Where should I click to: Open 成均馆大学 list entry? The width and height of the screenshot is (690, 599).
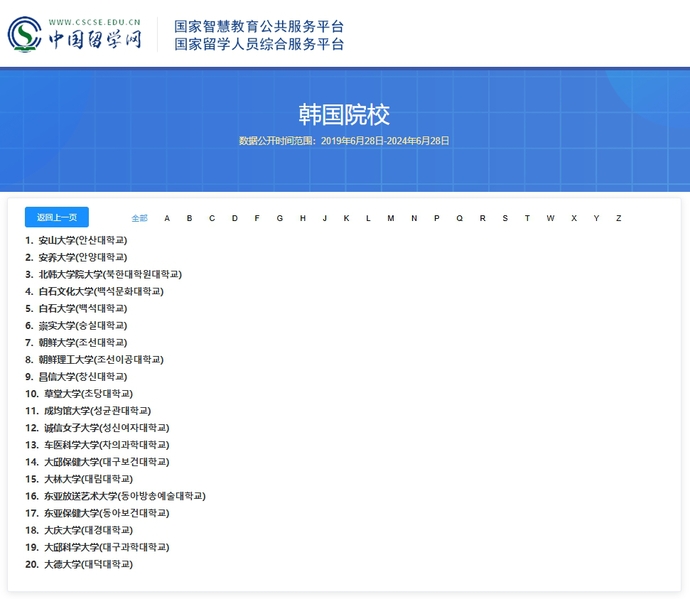click(97, 410)
